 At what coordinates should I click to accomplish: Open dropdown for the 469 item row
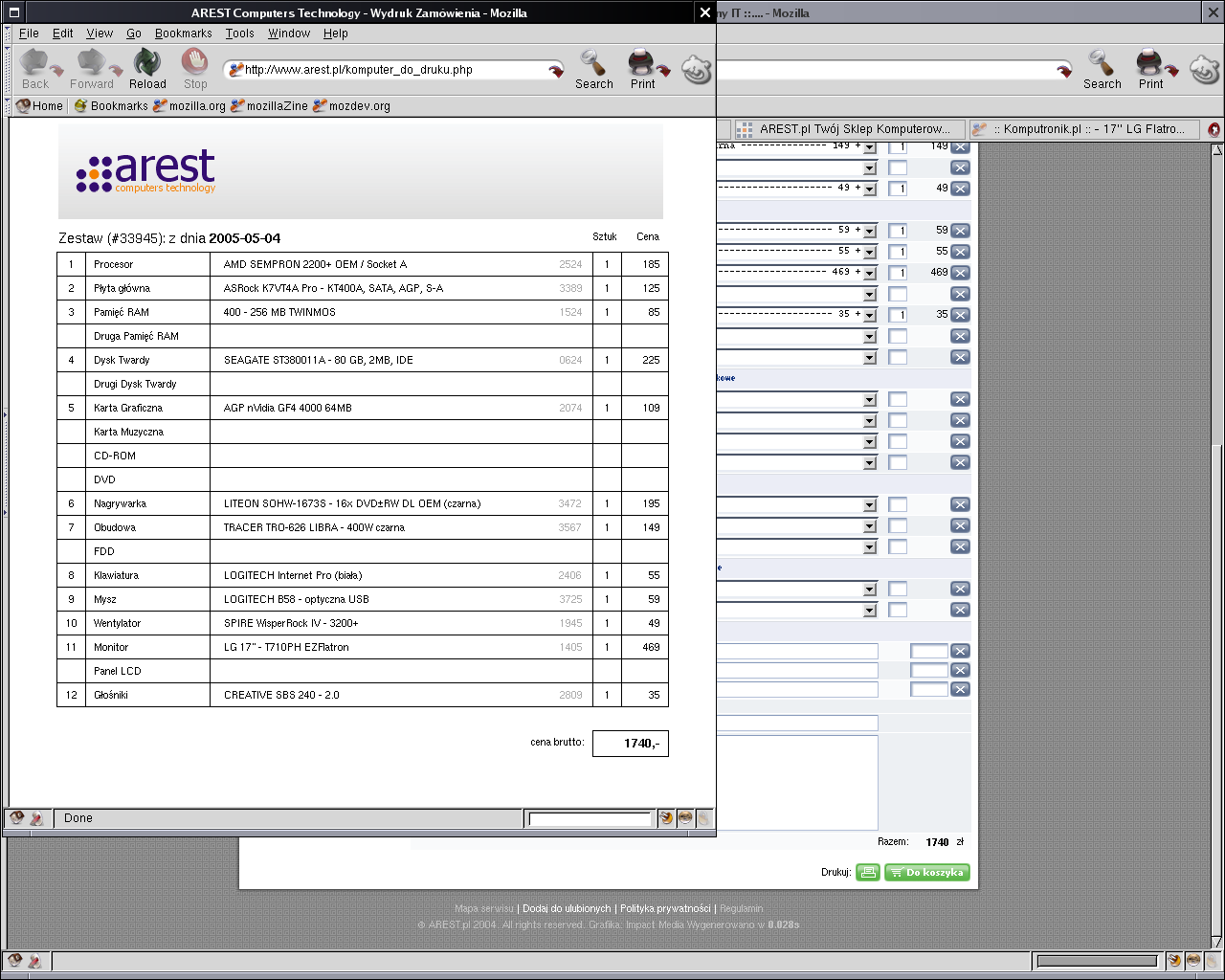[869, 273]
